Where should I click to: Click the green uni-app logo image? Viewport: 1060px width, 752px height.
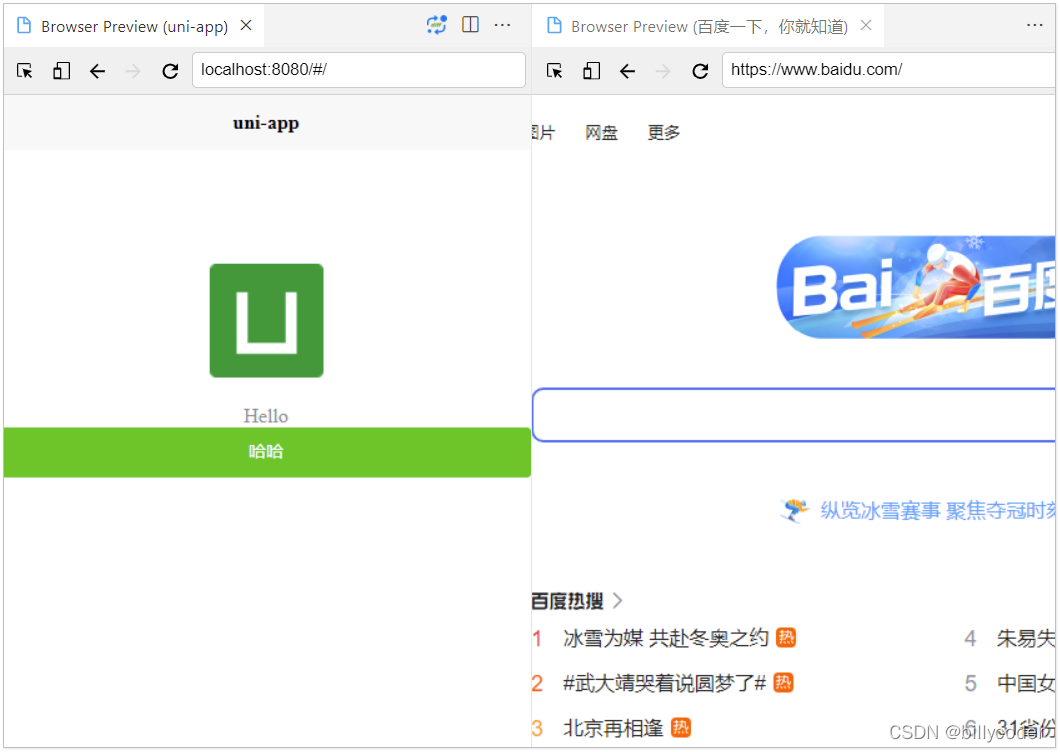[266, 321]
